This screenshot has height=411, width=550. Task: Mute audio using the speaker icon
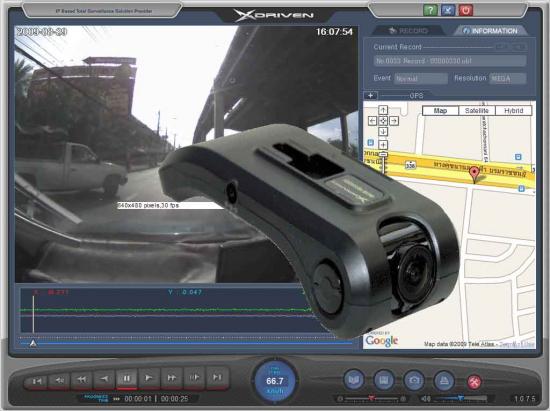[x=425, y=399]
